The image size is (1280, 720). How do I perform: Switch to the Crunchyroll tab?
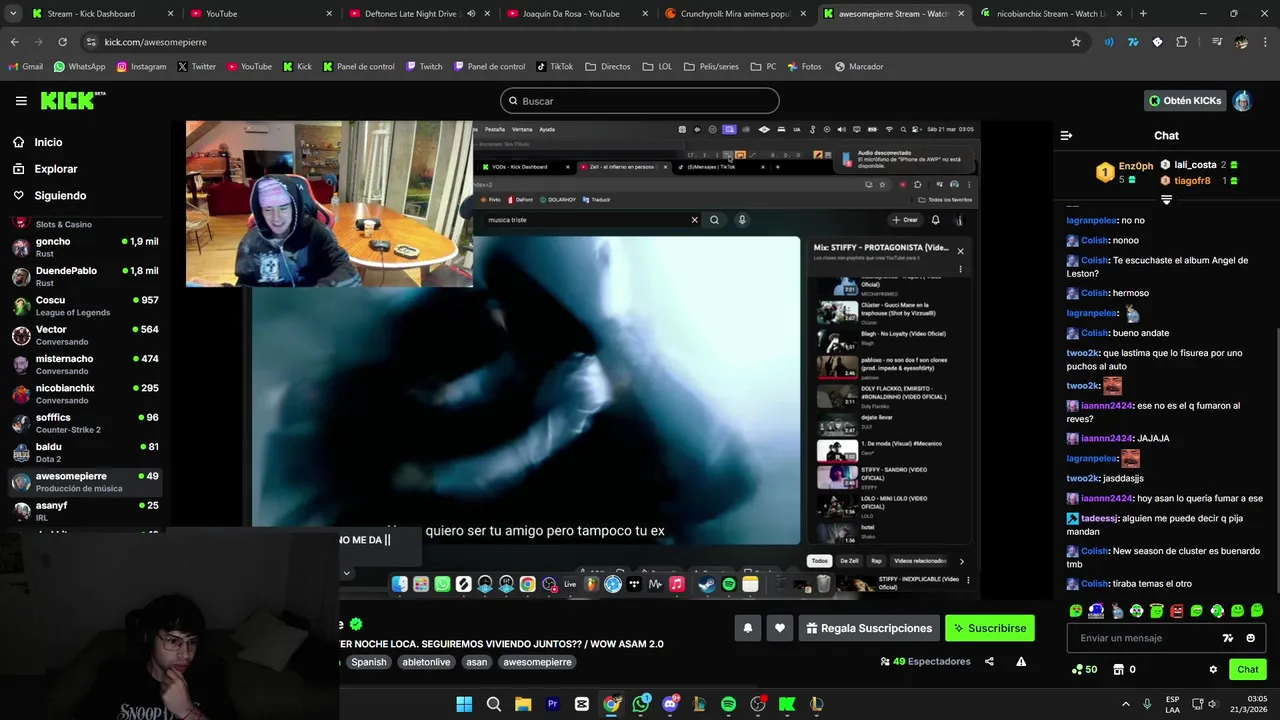tap(735, 14)
